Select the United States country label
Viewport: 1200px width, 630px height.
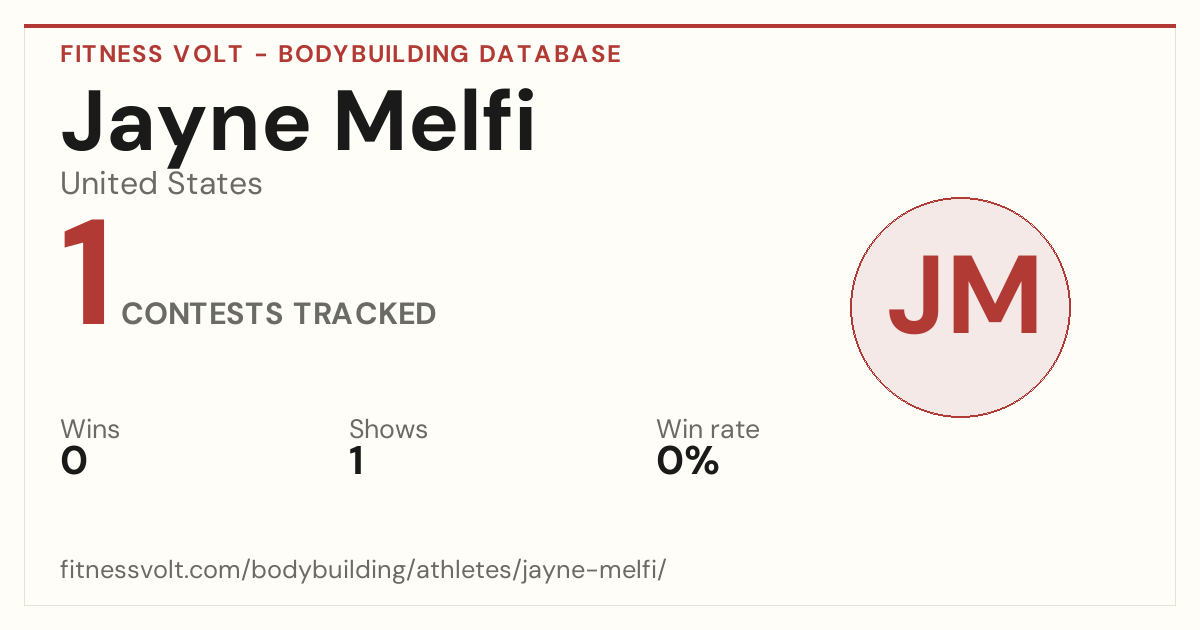(x=161, y=184)
